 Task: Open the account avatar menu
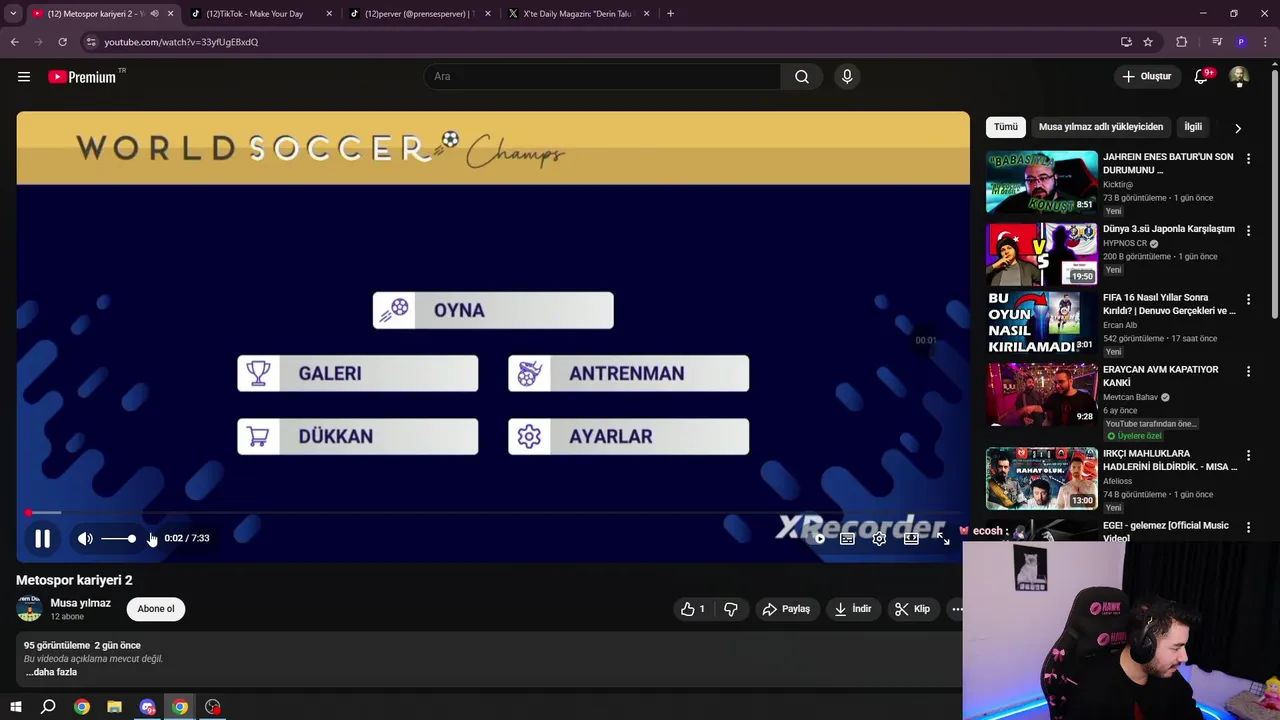coord(1239,77)
